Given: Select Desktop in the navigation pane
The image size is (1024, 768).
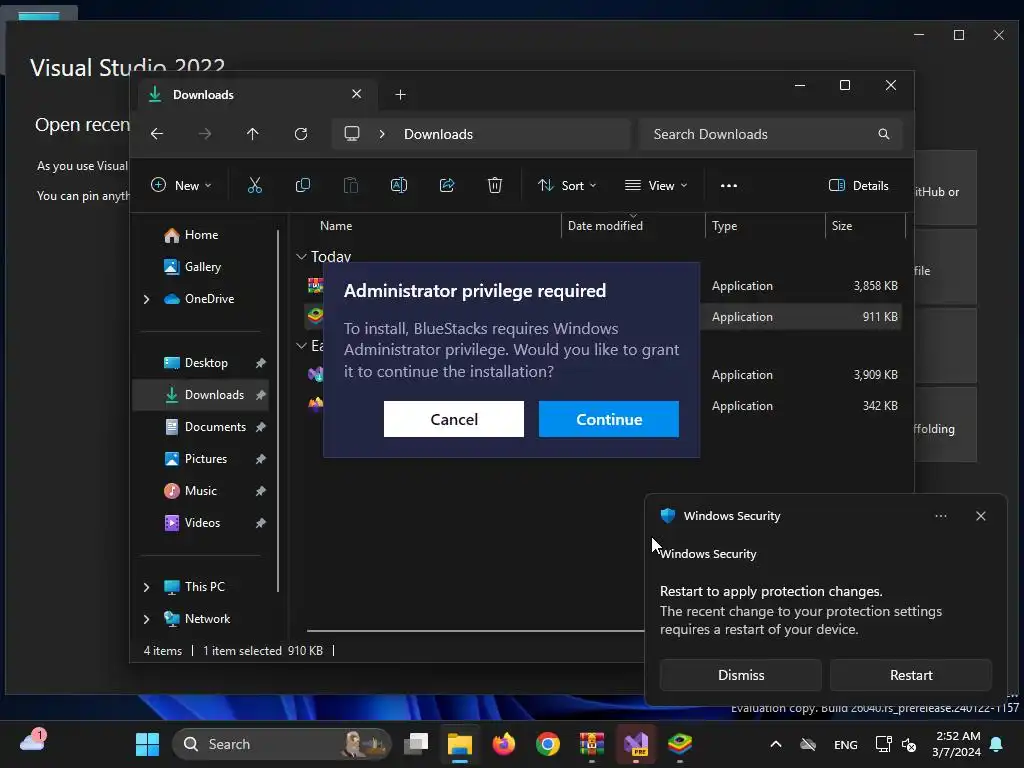Looking at the screenshot, I should click(200, 363).
